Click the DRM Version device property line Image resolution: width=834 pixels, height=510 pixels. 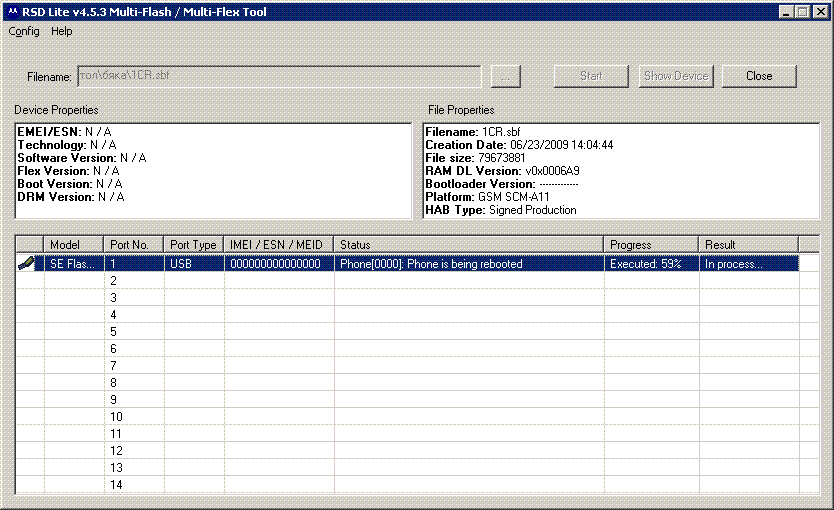[x=71, y=197]
